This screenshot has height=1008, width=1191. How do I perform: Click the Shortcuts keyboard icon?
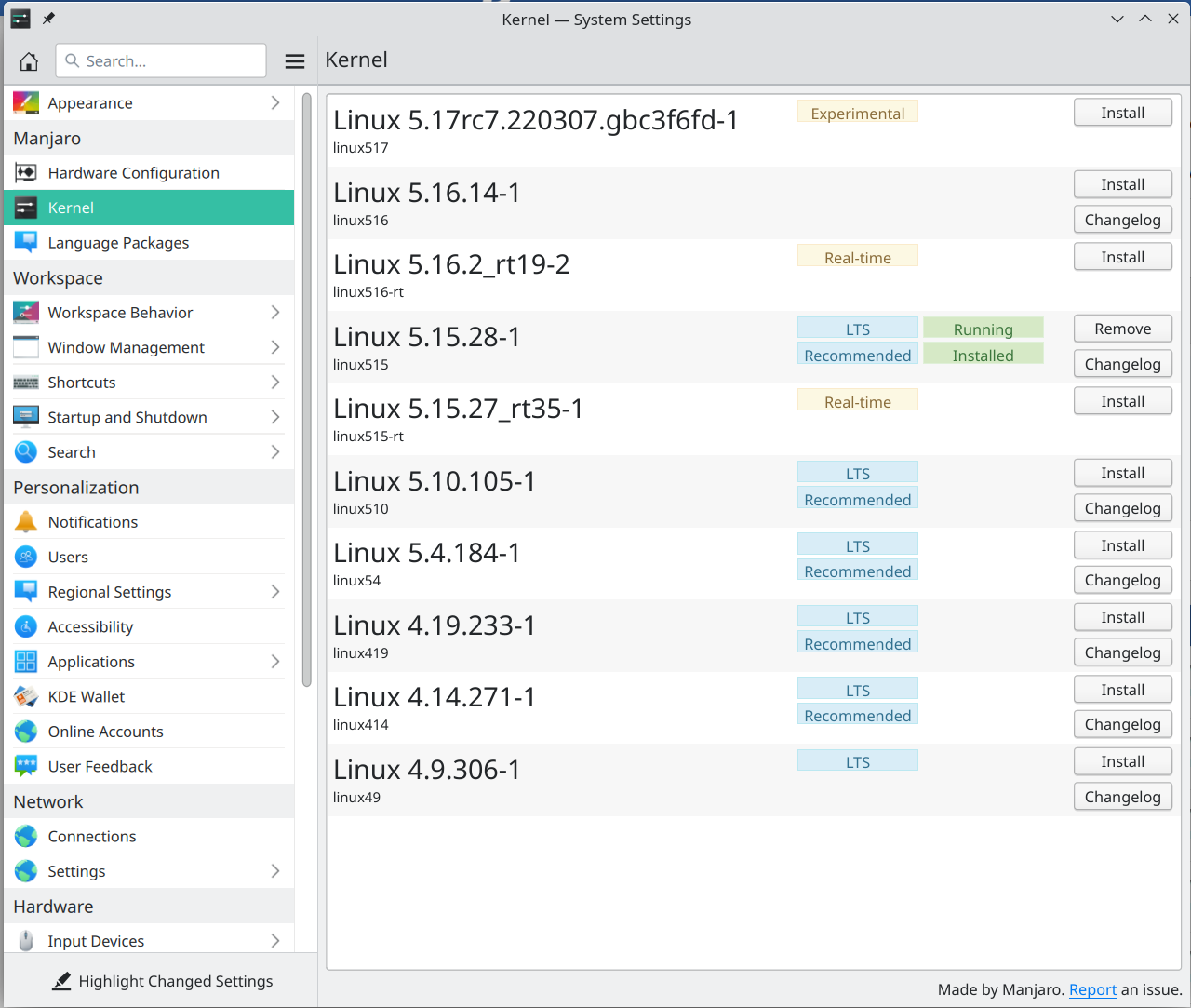[26, 383]
